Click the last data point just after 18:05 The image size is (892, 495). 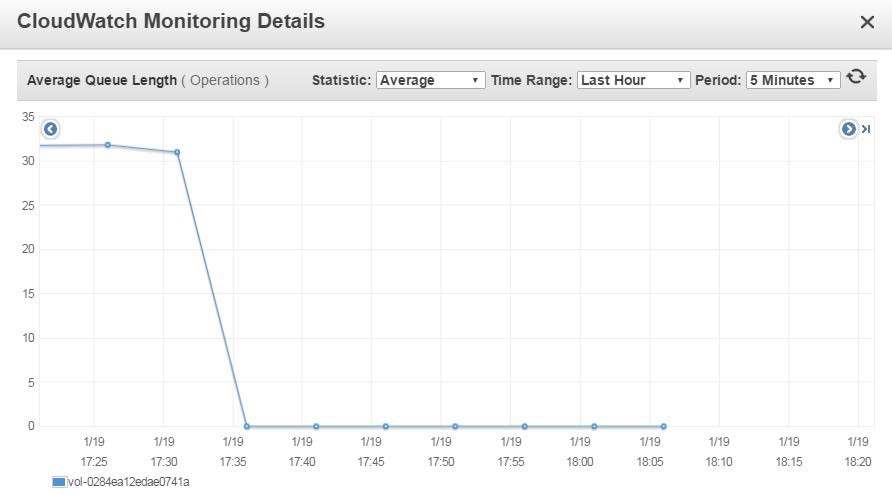pos(663,426)
